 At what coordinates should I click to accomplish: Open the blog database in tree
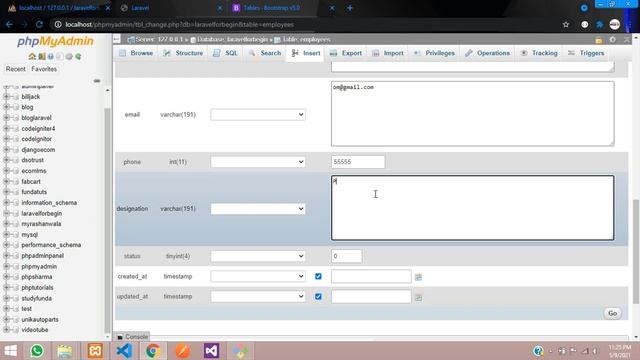pos(27,107)
